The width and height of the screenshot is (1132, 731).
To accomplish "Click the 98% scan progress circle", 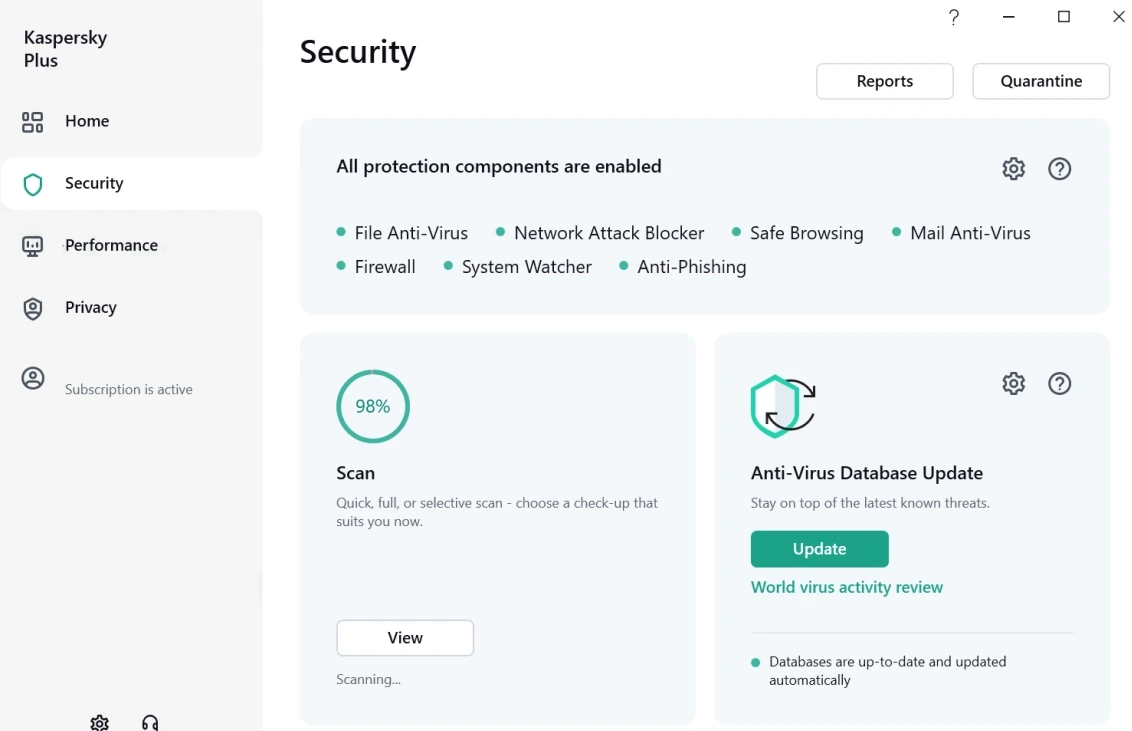I will coord(373,406).
